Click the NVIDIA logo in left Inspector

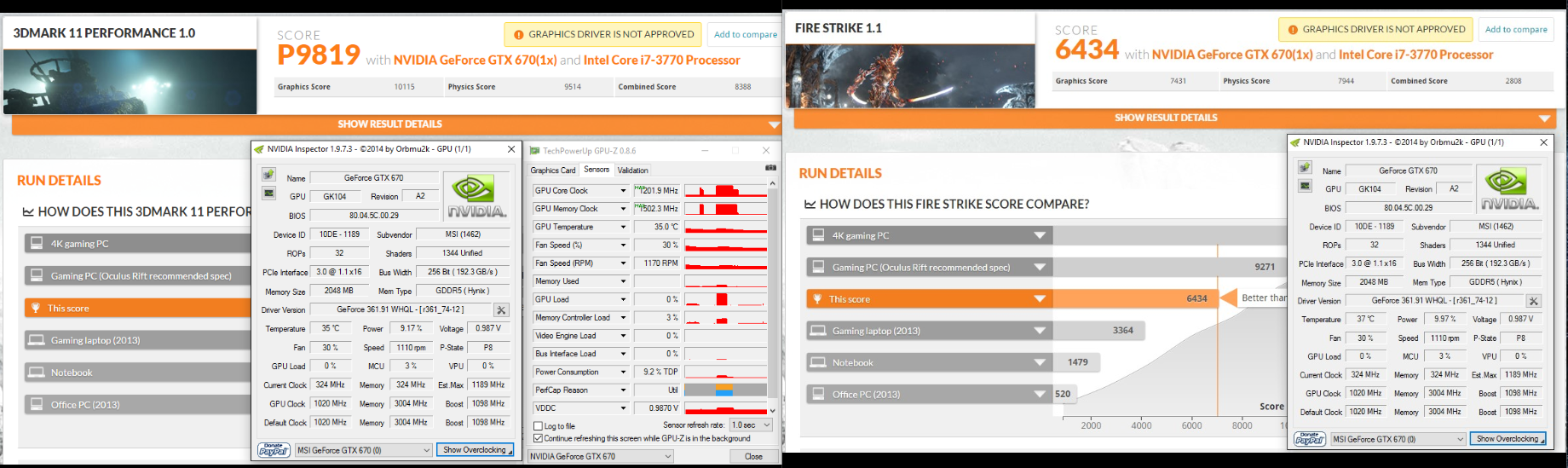[476, 197]
